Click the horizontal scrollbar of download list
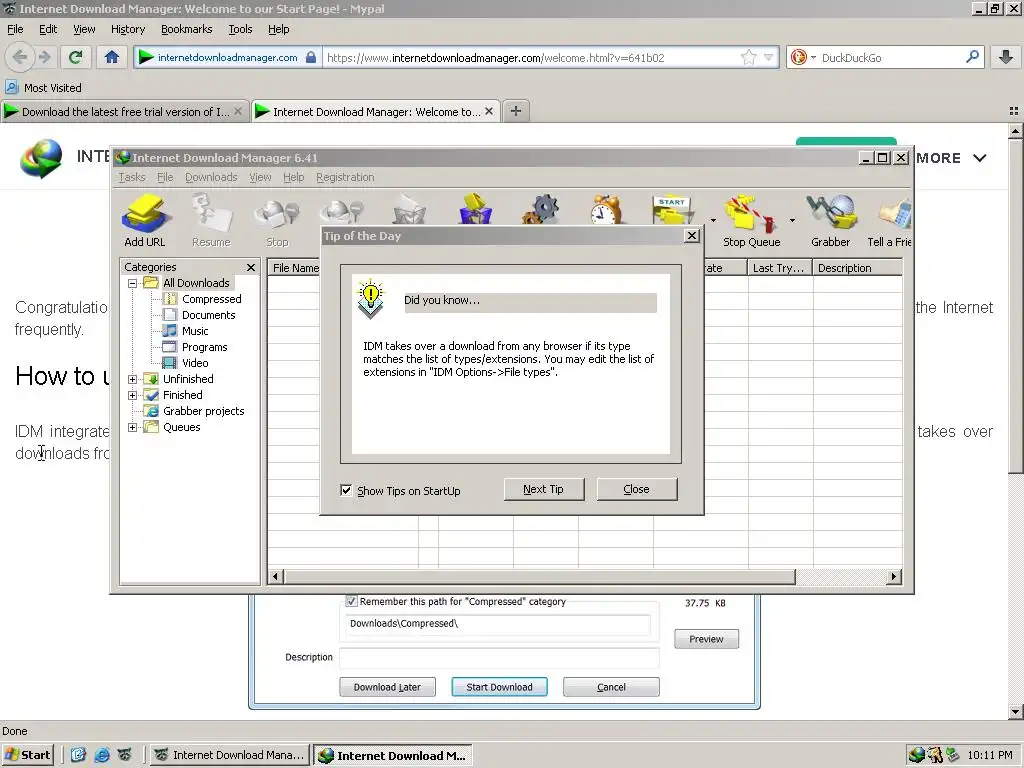The image size is (1024, 768). tap(539, 577)
